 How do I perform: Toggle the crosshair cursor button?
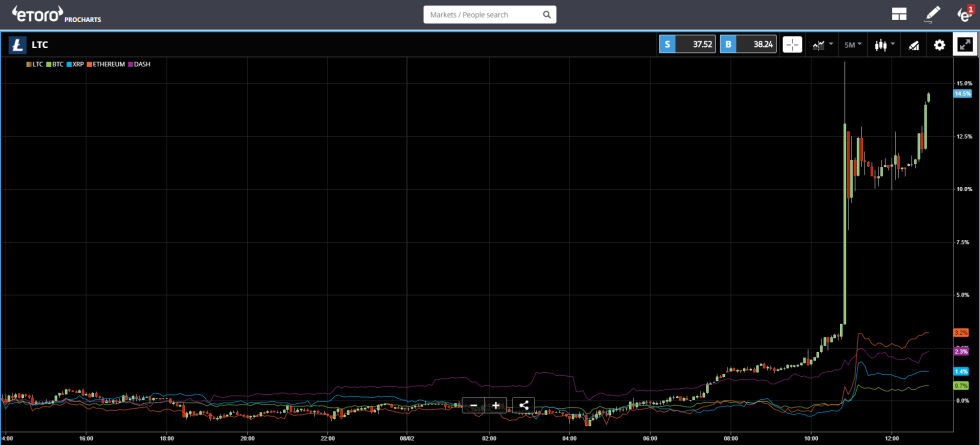pyautogui.click(x=792, y=44)
